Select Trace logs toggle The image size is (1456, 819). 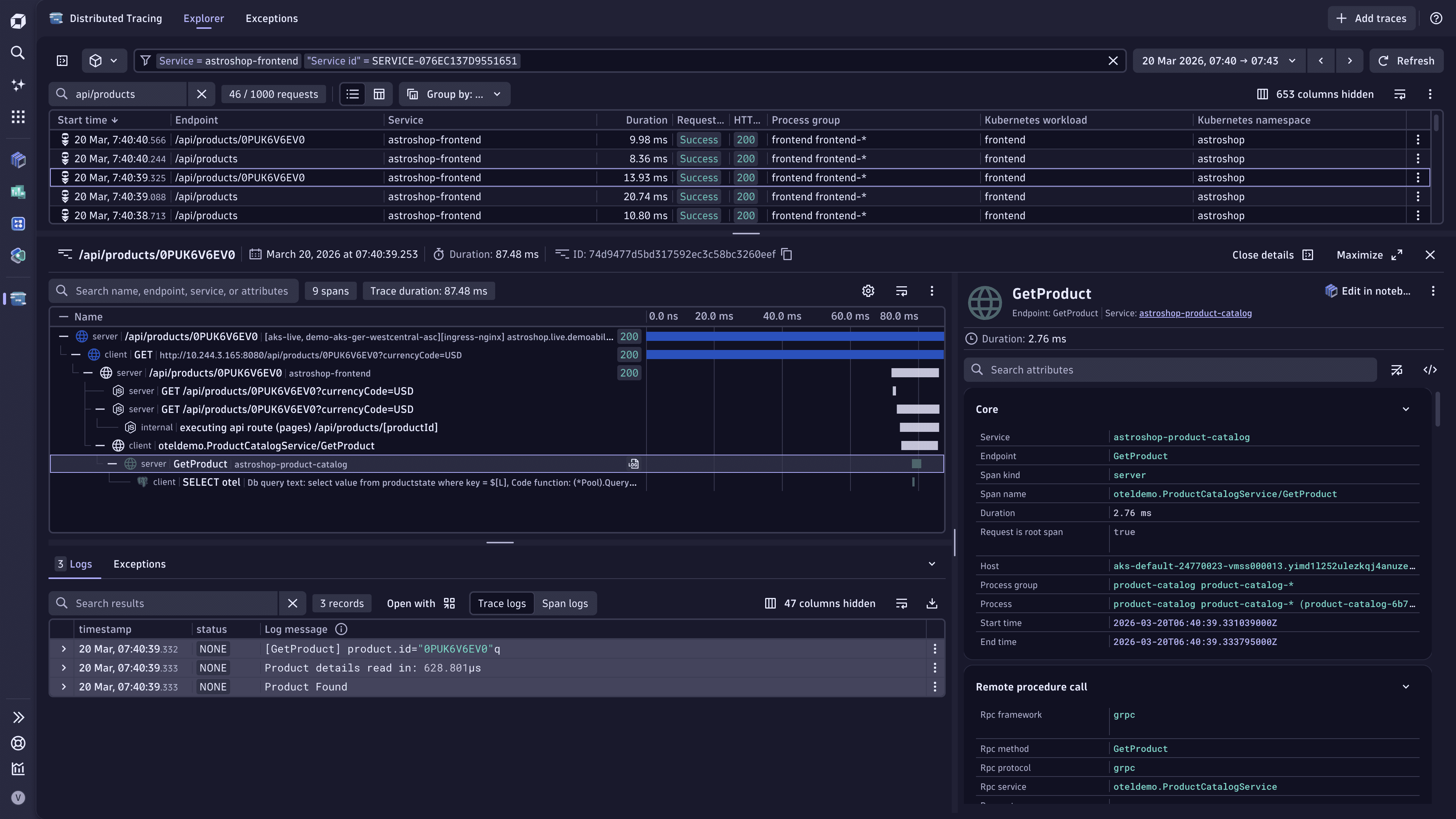[502, 604]
